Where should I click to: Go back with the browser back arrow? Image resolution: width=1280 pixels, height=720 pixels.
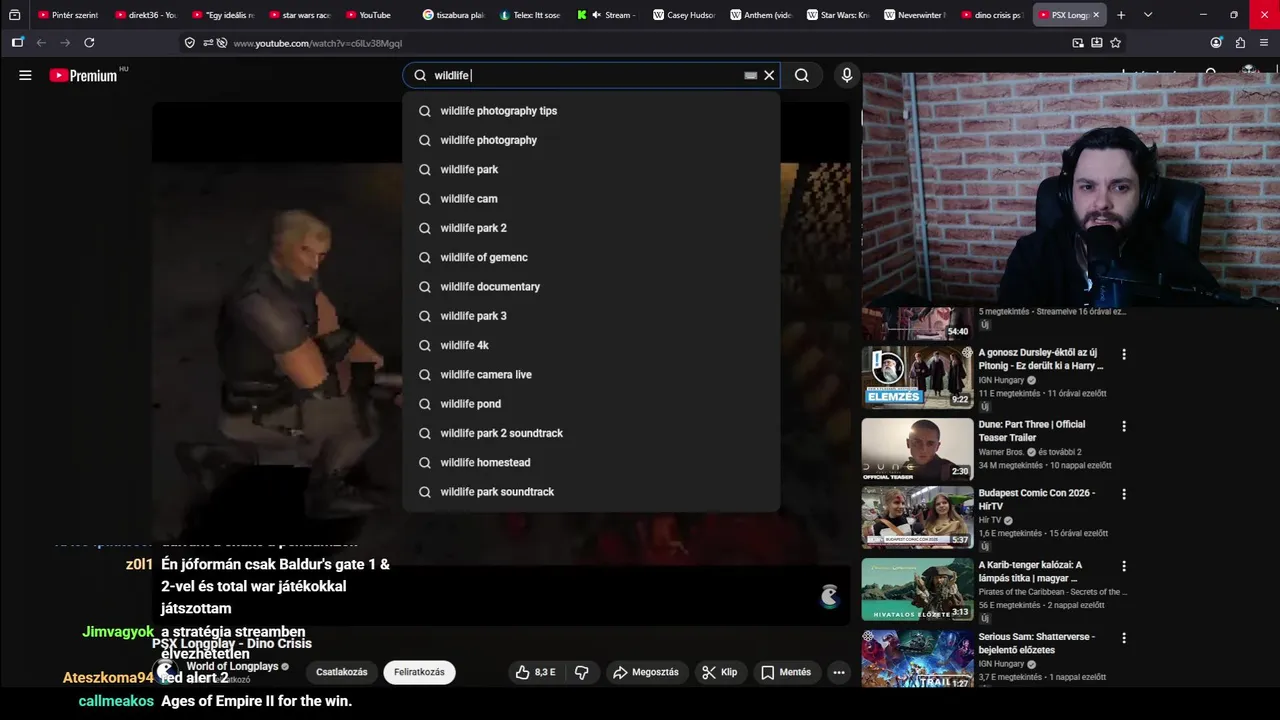pos(41,43)
